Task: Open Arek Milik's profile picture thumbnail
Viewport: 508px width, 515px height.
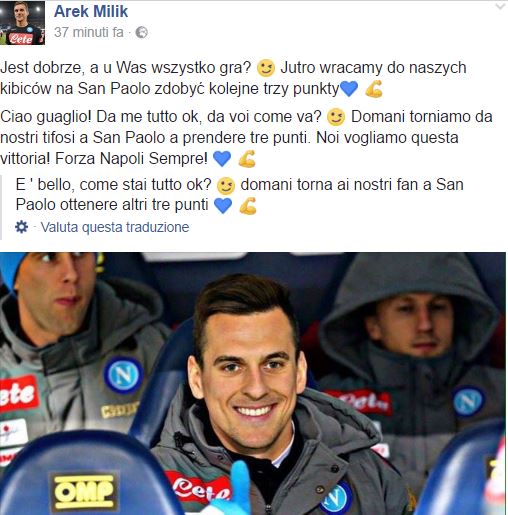Action: tap(22, 23)
